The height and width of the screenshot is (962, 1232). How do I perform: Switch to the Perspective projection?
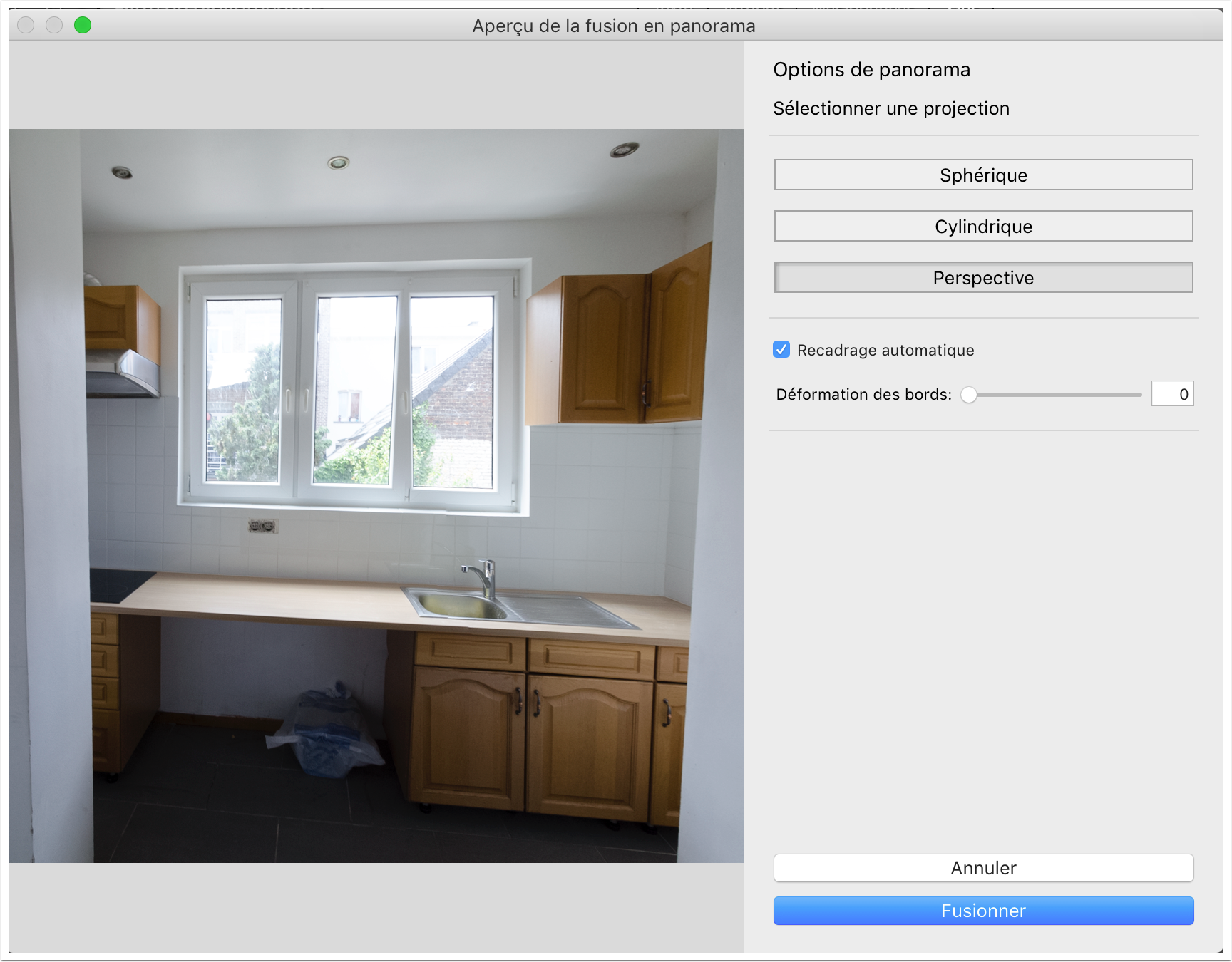point(983,278)
